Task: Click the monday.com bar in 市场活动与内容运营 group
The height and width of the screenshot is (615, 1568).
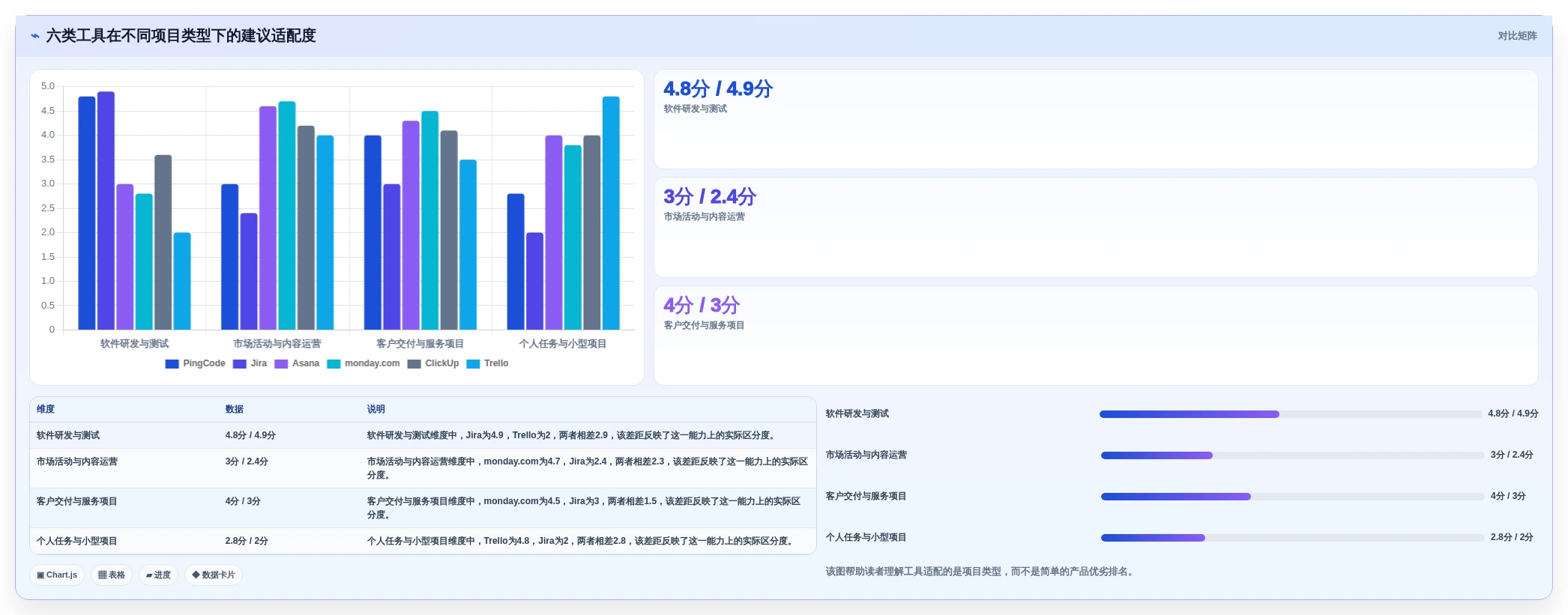Action: tap(287, 216)
